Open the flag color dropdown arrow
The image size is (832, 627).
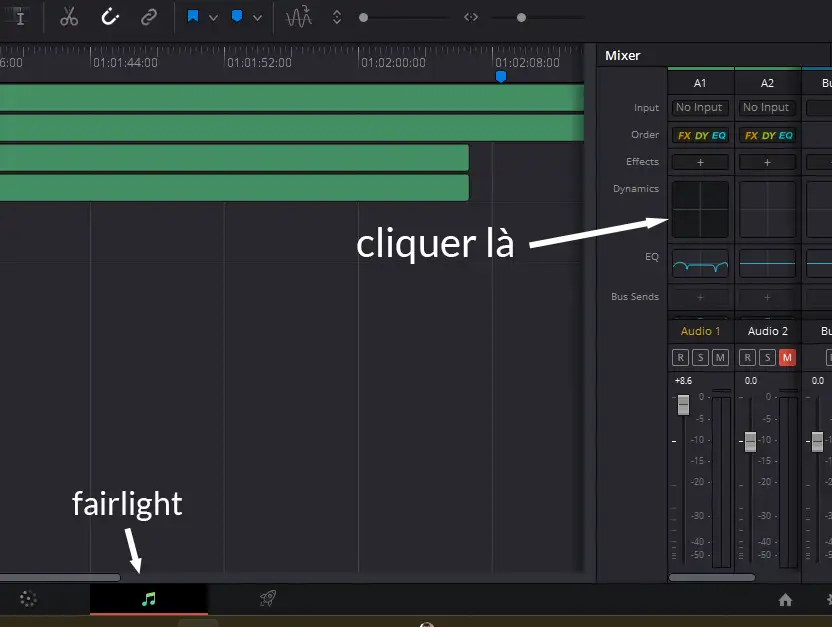tap(213, 18)
